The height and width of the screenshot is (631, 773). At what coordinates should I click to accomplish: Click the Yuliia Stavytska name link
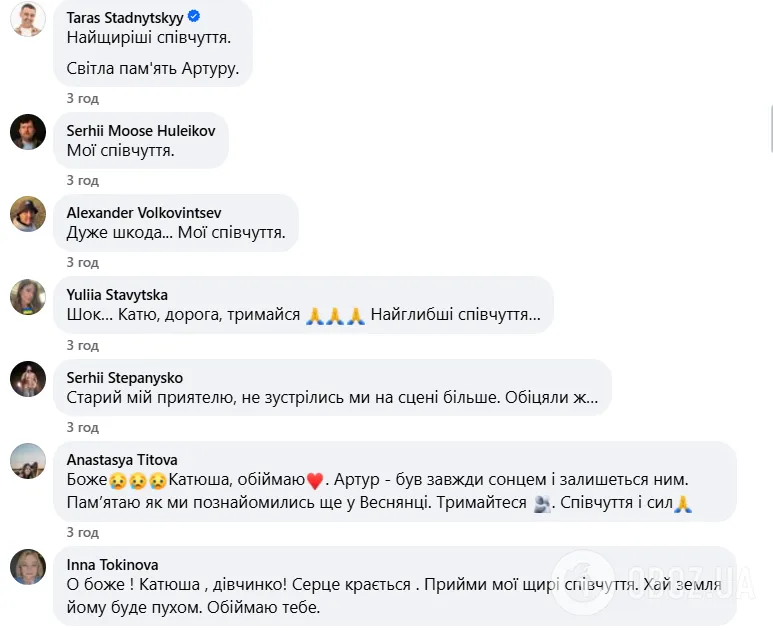tap(117, 294)
